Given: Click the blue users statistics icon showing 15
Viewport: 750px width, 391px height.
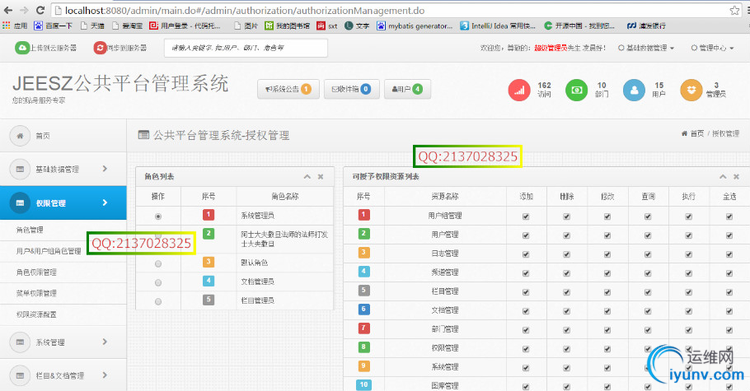Looking at the screenshot, I should coord(634,90).
